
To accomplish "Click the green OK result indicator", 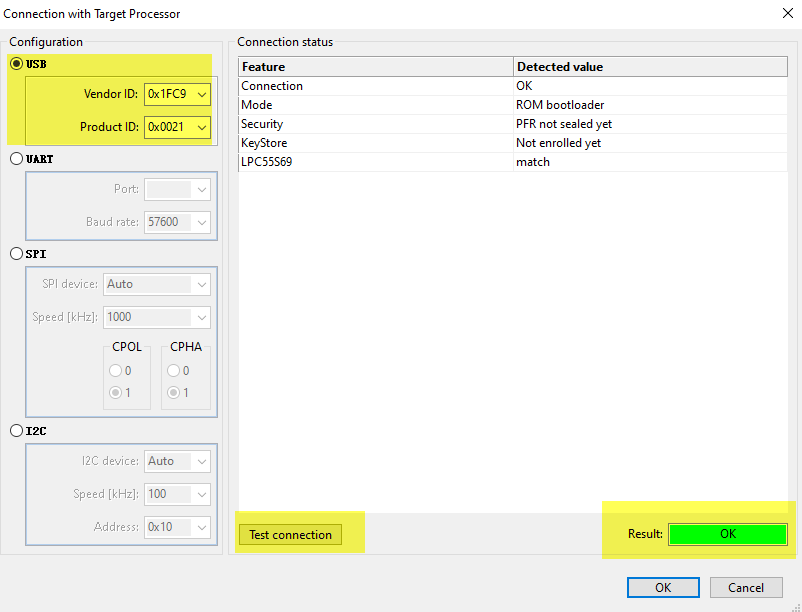I will pyautogui.click(x=727, y=534).
